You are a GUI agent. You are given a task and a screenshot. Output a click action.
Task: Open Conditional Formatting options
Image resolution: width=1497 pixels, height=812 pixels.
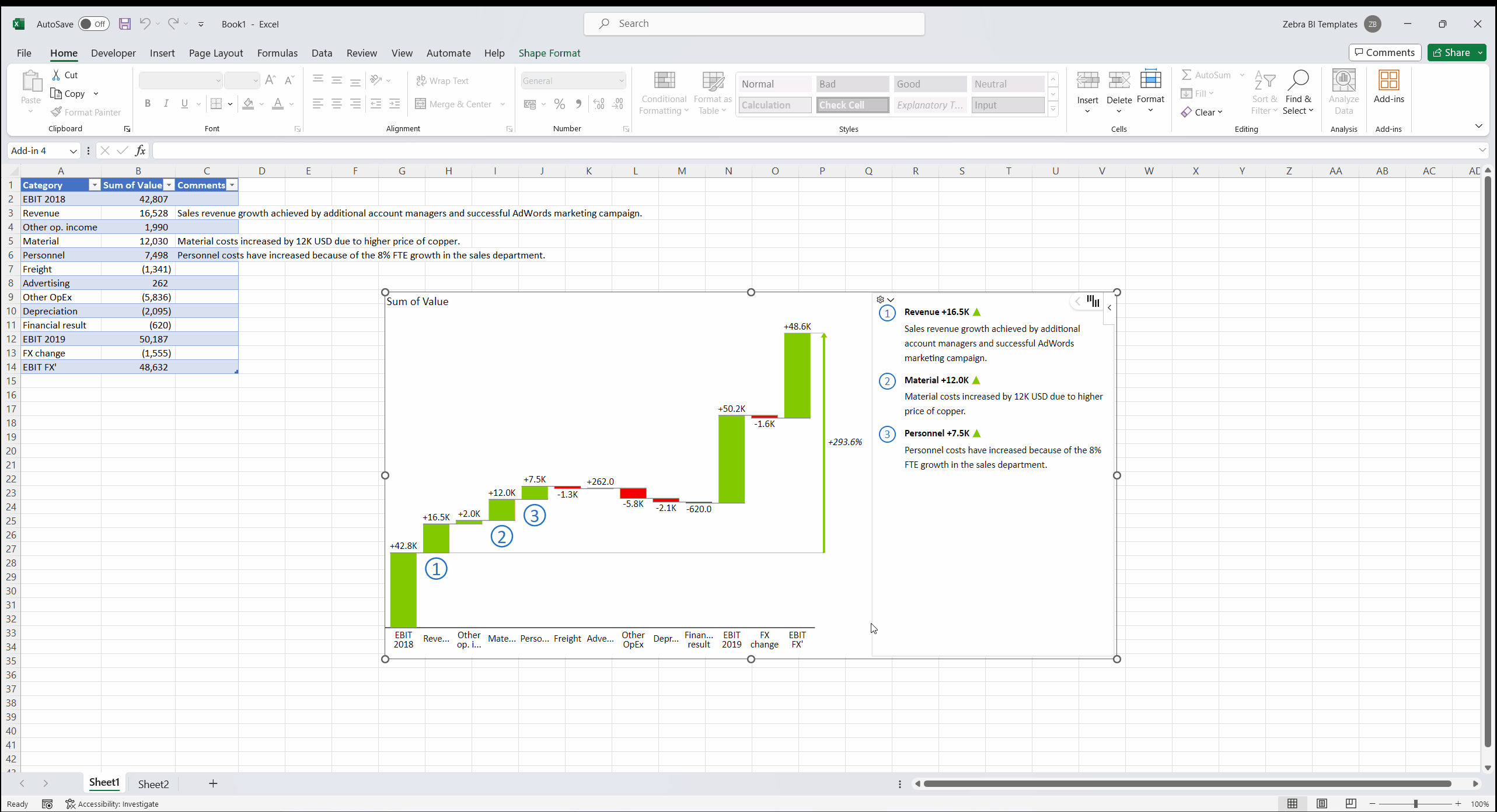[664, 92]
